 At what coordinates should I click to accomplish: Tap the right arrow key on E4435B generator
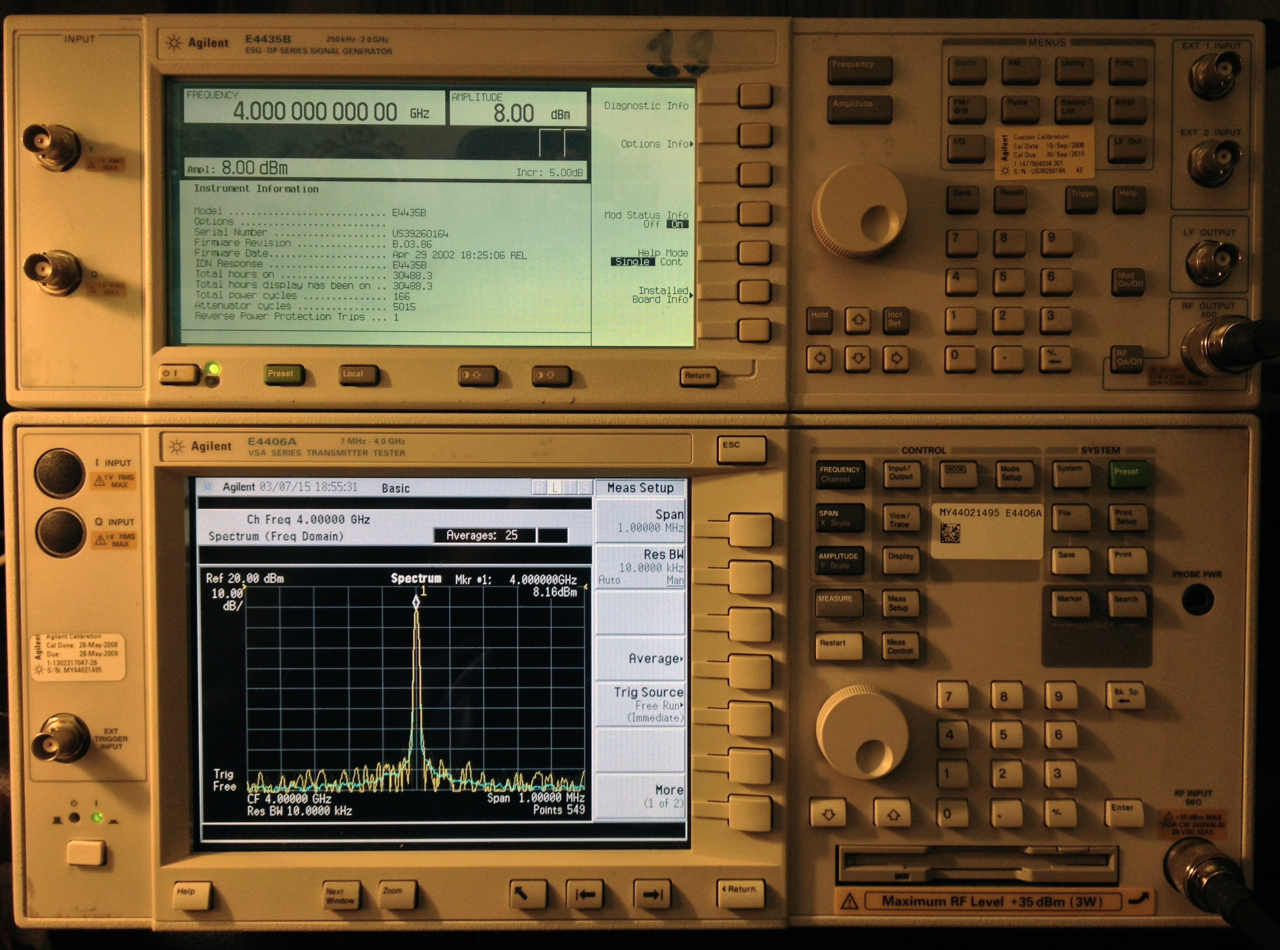[895, 357]
